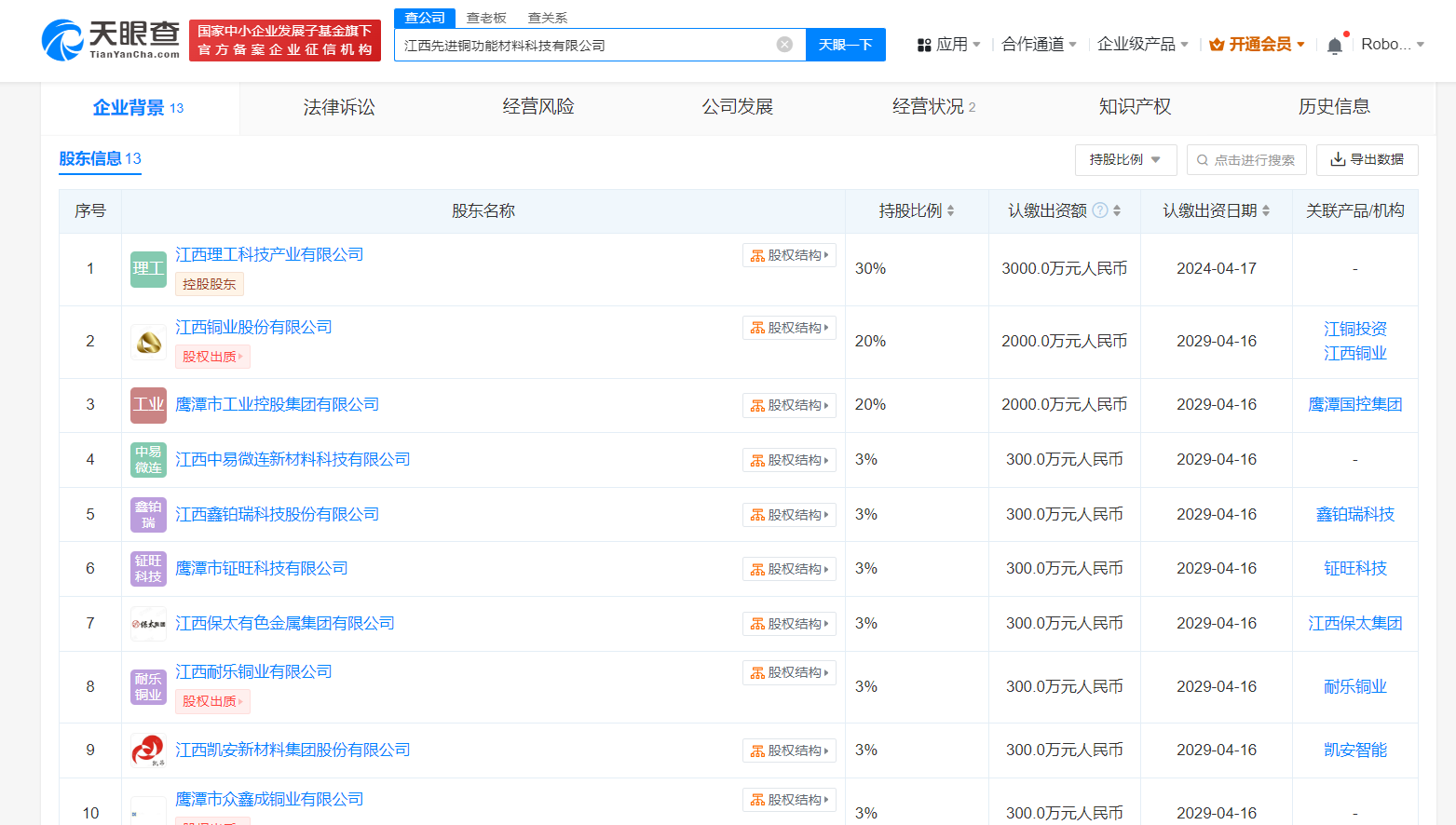Click the 点击进行搜索 shareholder search field
This screenshot has height=825, width=1456.
point(1246,160)
